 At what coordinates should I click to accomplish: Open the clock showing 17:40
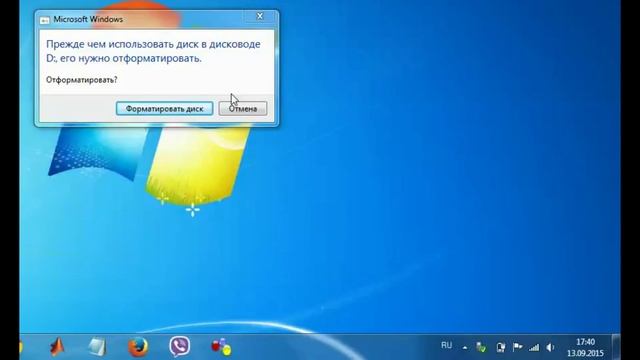(x=585, y=347)
